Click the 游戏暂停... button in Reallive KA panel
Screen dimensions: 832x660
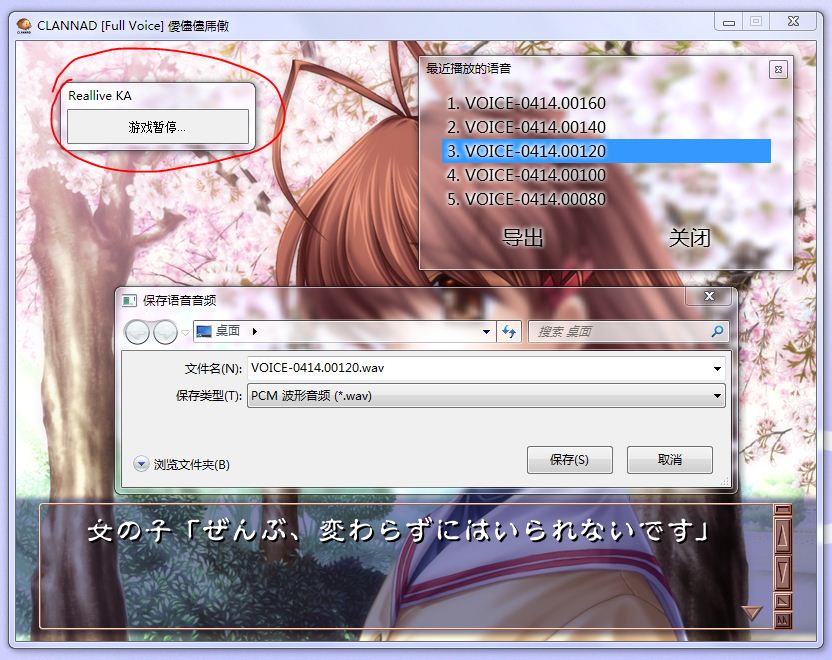pyautogui.click(x=158, y=127)
